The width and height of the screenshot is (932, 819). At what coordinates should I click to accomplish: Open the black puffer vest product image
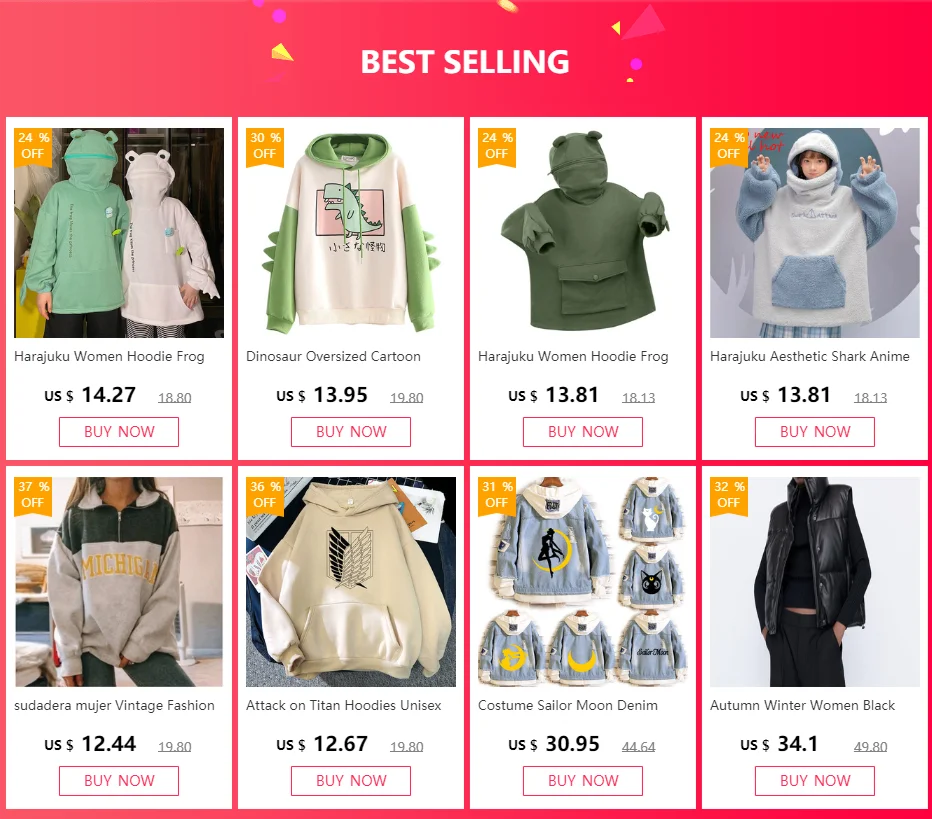(815, 582)
